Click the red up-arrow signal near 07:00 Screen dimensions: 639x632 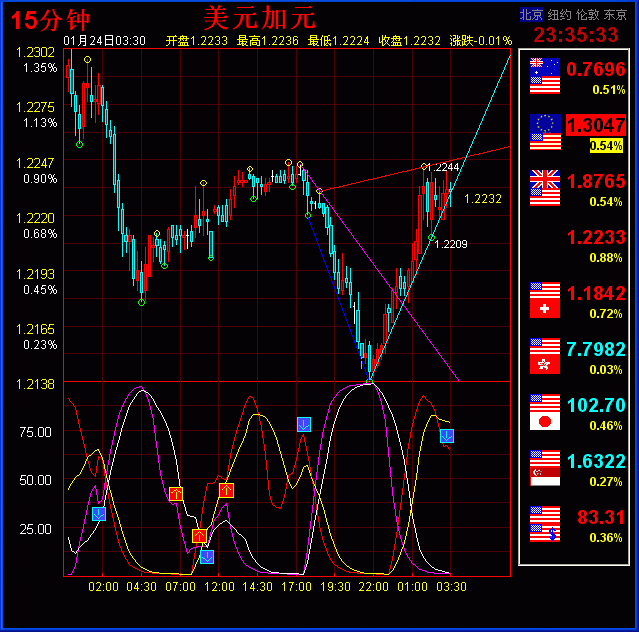(176, 494)
